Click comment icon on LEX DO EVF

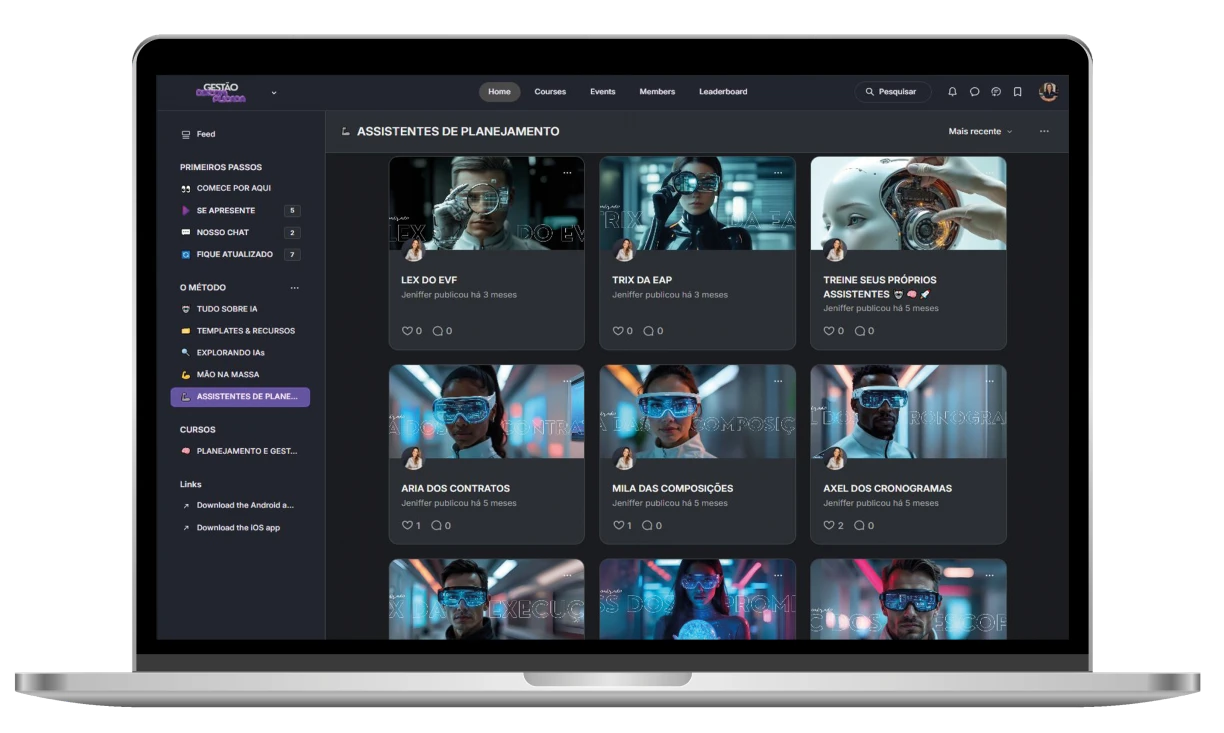pyautogui.click(x=437, y=331)
